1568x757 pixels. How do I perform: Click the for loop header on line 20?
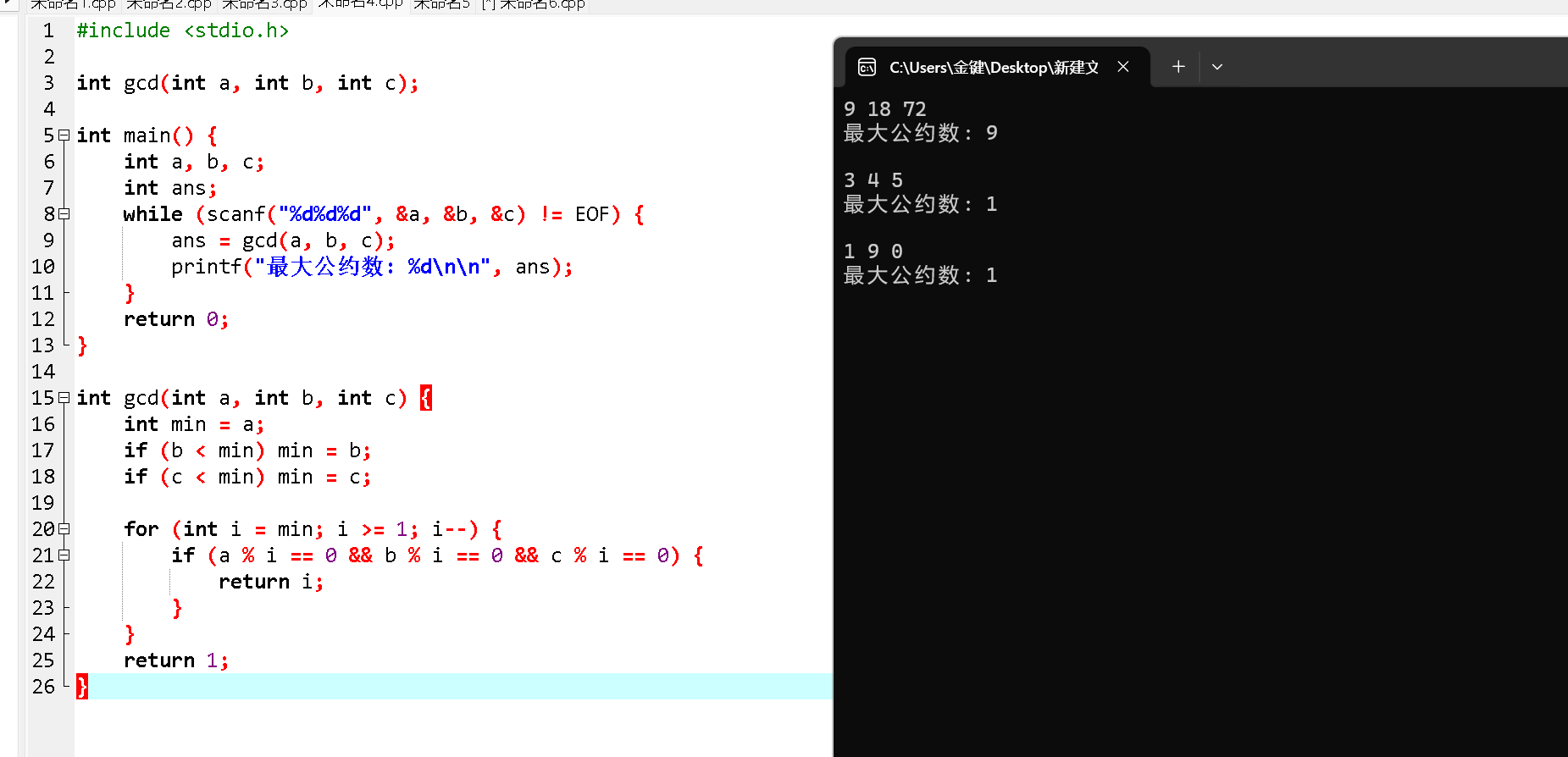pos(313,529)
